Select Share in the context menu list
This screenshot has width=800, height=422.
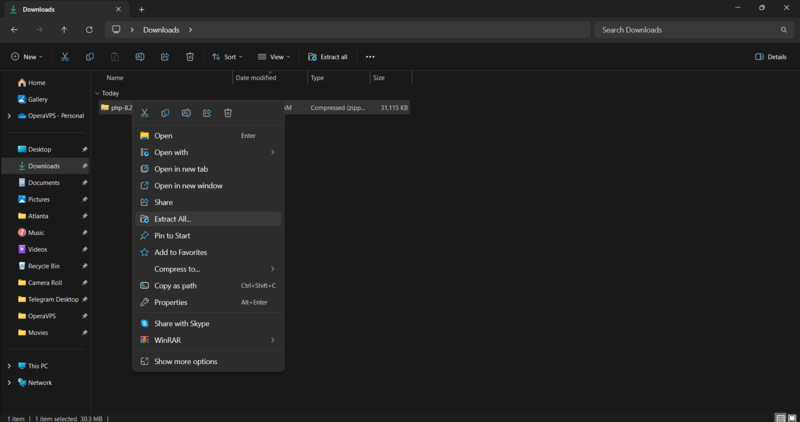click(208, 202)
